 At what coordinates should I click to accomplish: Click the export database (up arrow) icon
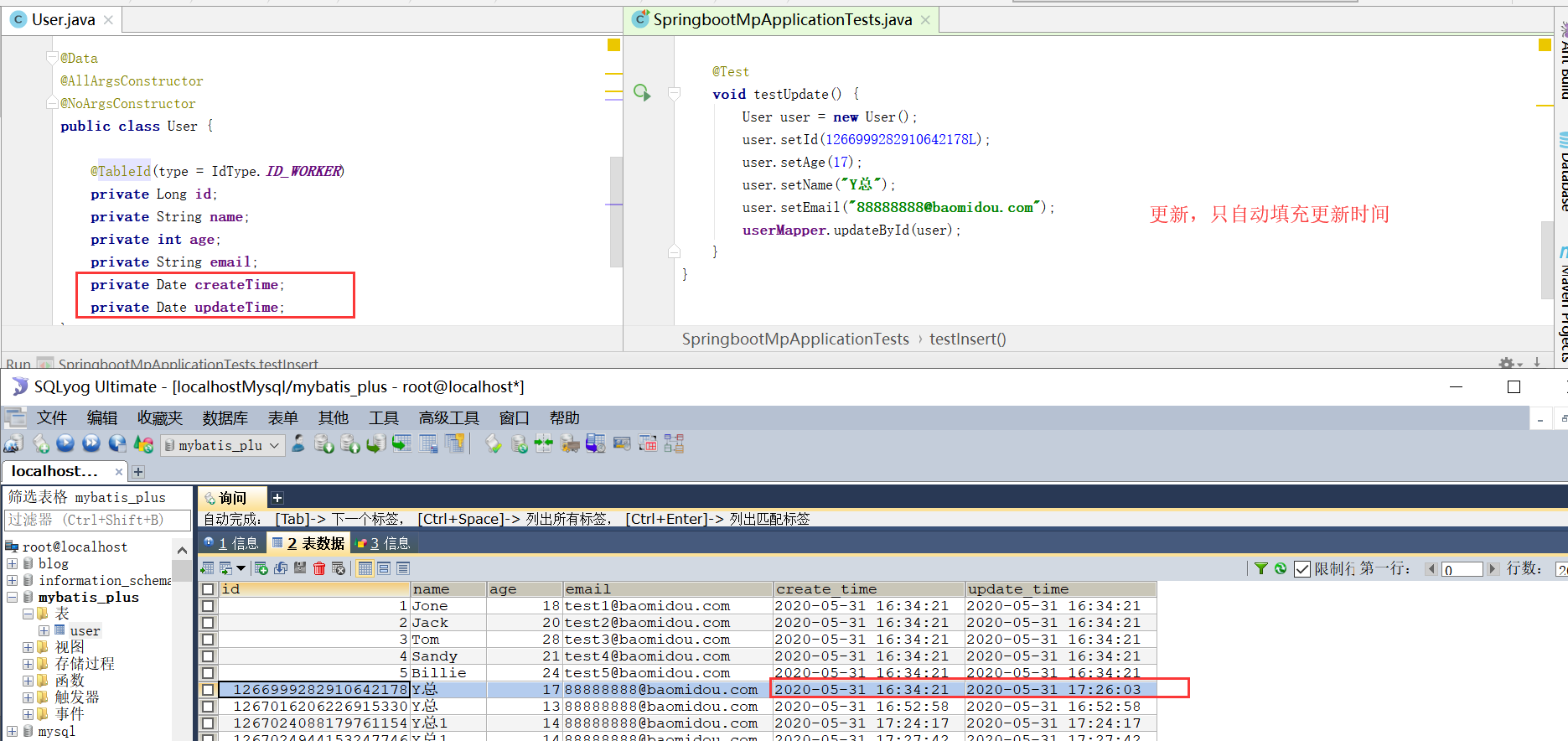point(350,444)
